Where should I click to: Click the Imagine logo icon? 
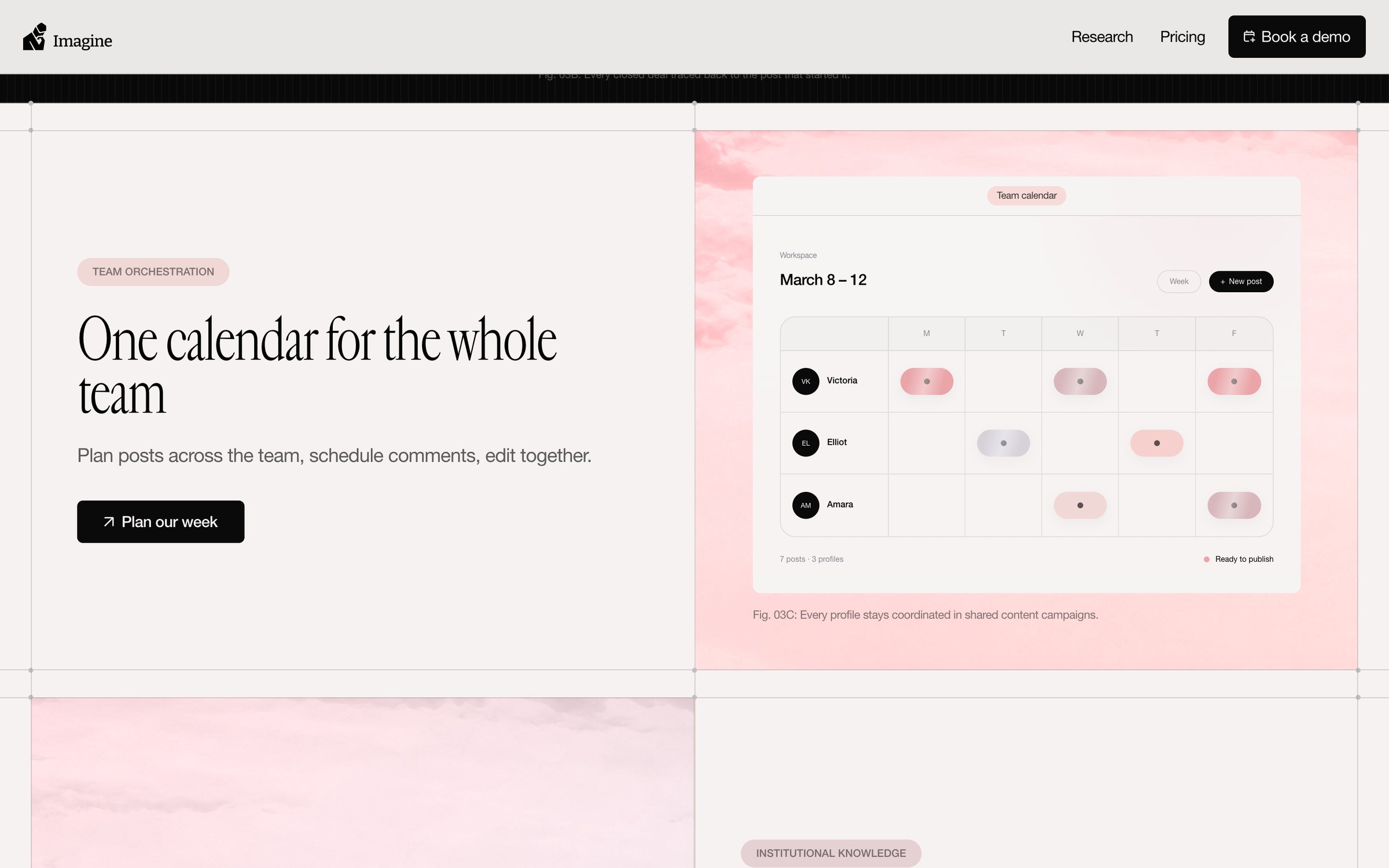click(34, 36)
